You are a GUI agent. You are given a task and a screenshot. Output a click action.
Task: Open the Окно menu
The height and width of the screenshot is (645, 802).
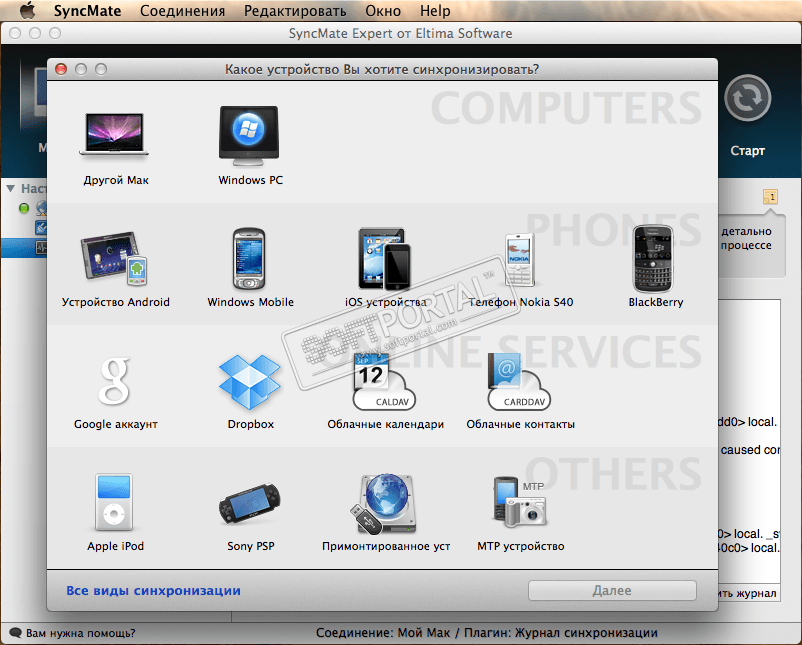[x=383, y=11]
